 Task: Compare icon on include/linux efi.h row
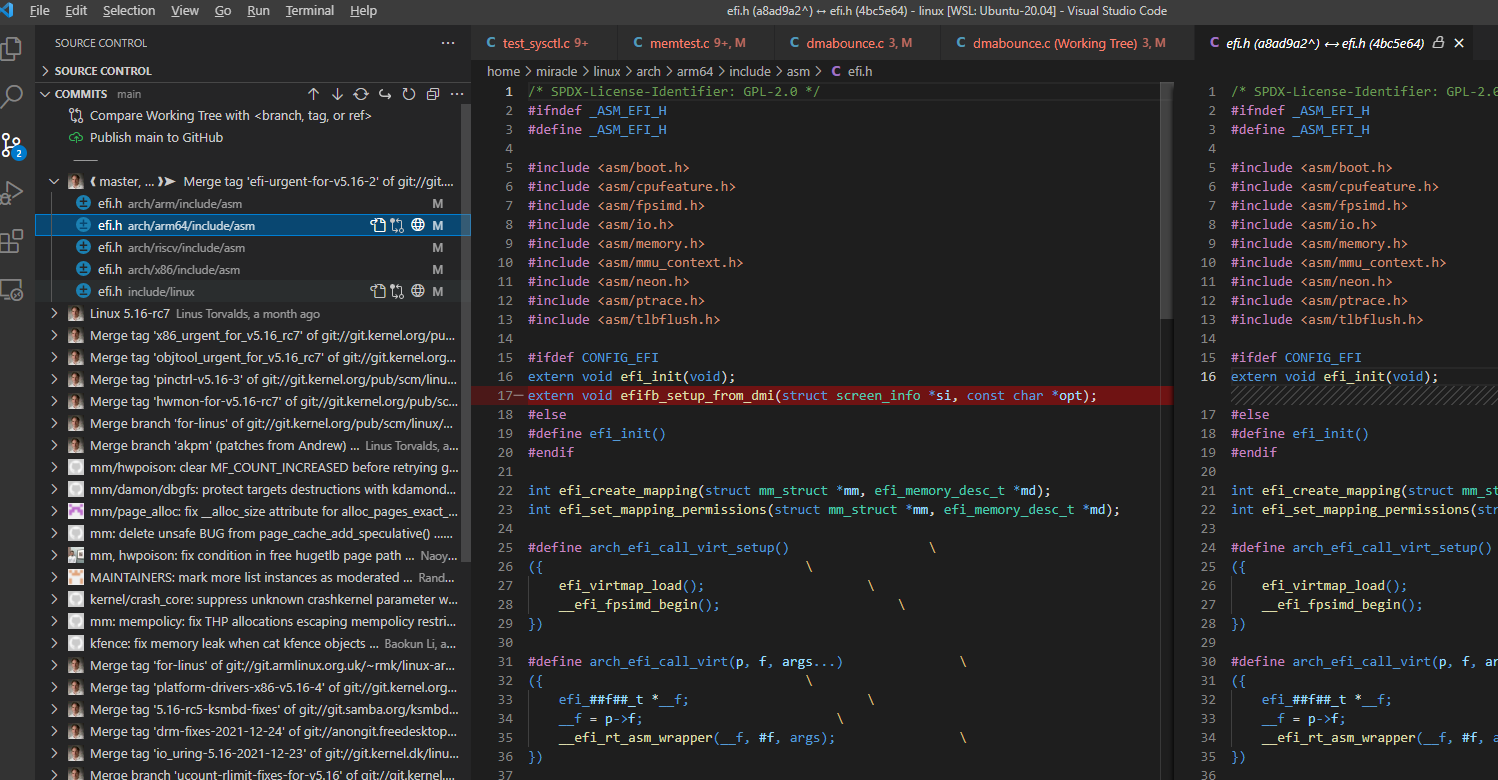[x=397, y=291]
